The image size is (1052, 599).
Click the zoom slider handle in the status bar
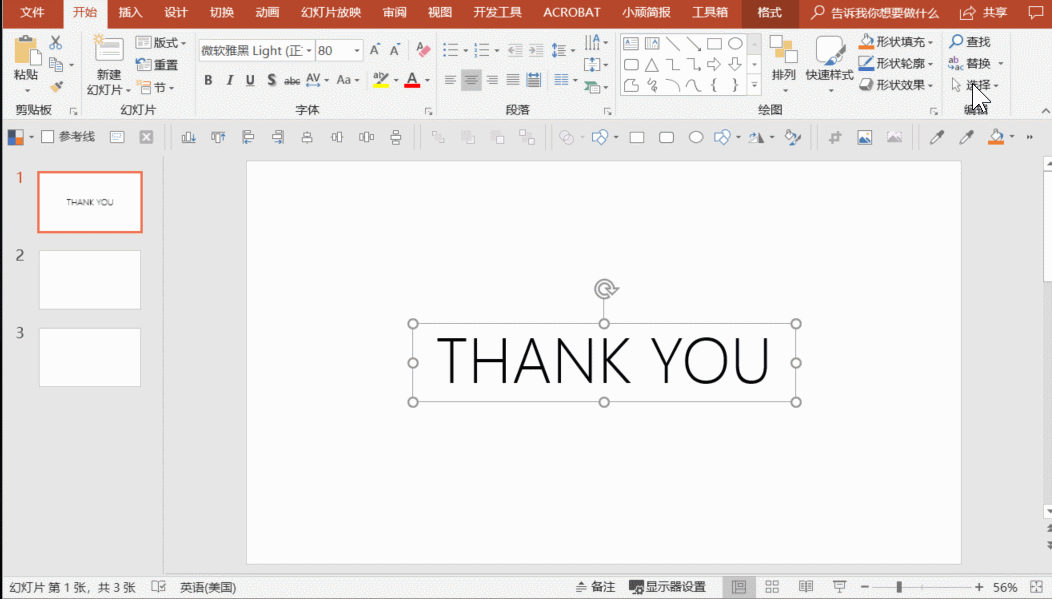pyautogui.click(x=899, y=587)
